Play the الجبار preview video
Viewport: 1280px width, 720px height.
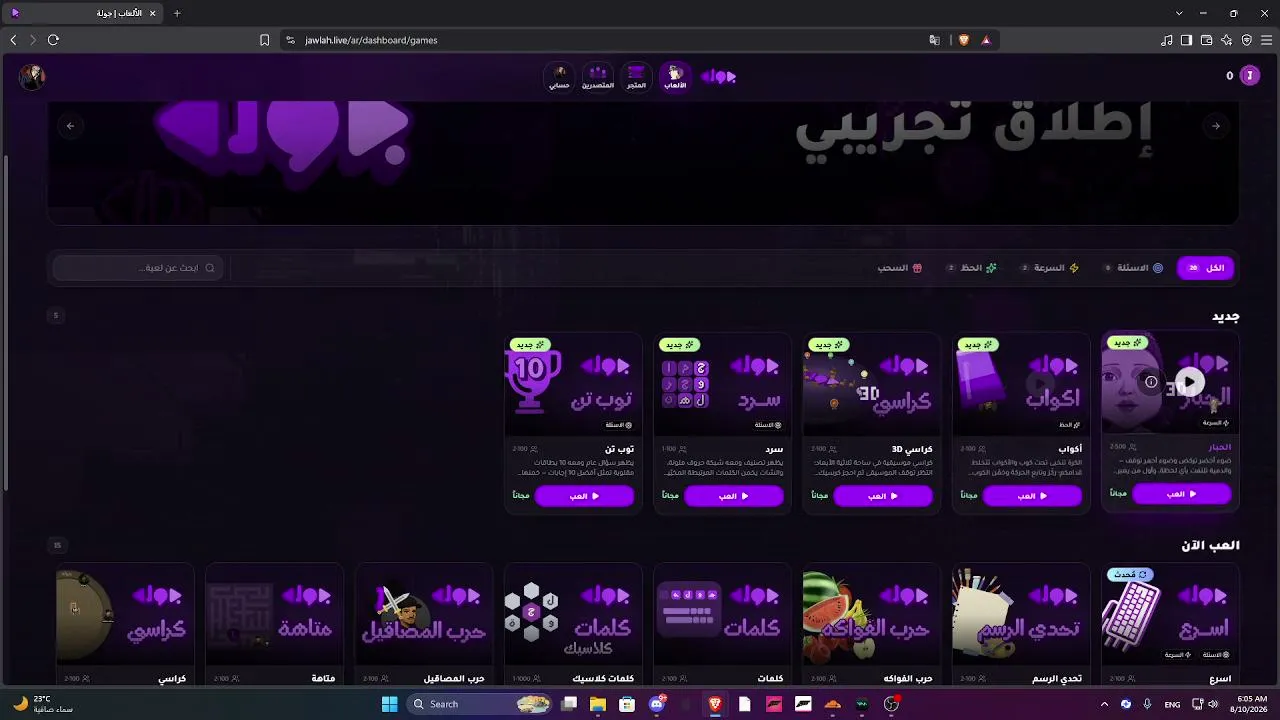1189,382
